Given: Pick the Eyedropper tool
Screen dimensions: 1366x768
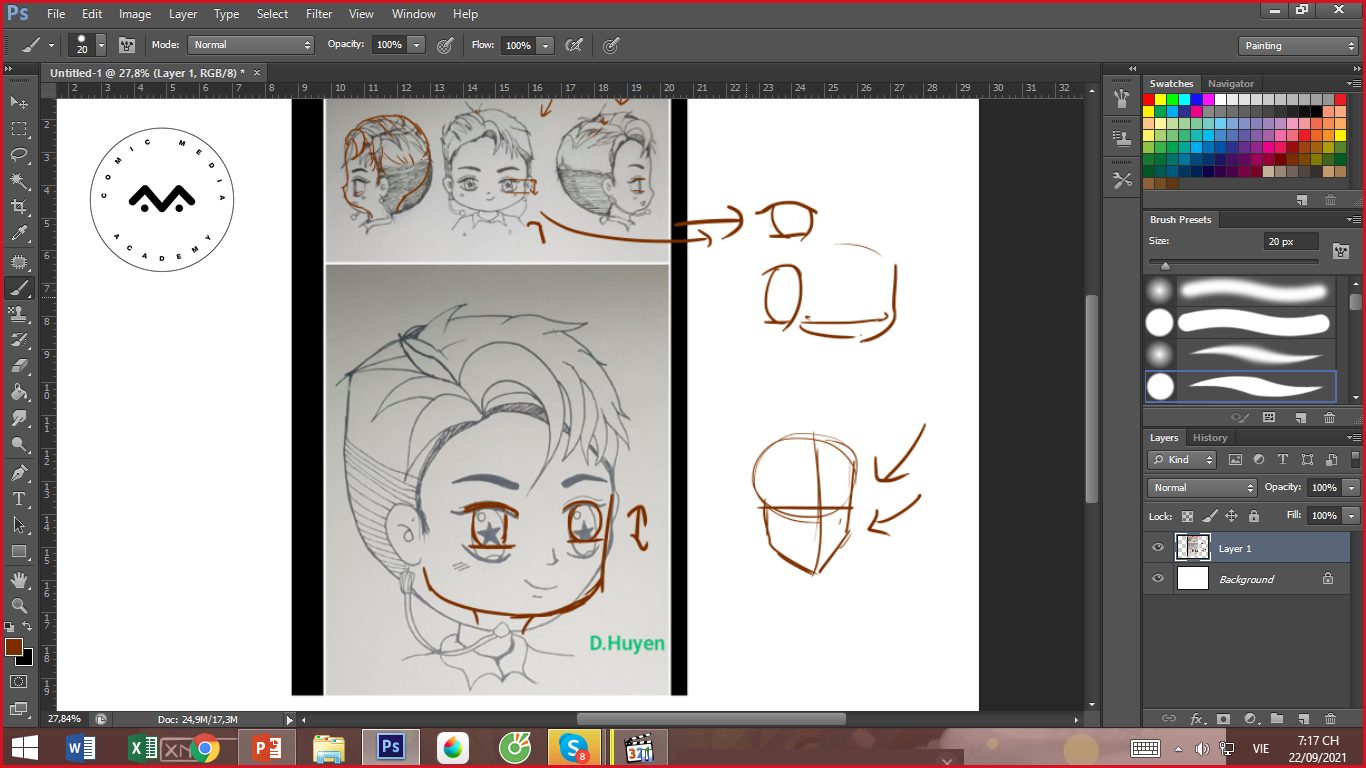Looking at the screenshot, I should click(19, 234).
